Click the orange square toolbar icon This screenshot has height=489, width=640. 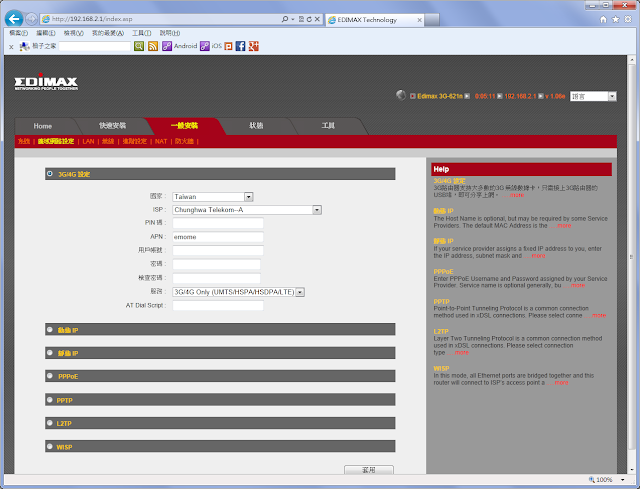pyautogui.click(x=229, y=47)
